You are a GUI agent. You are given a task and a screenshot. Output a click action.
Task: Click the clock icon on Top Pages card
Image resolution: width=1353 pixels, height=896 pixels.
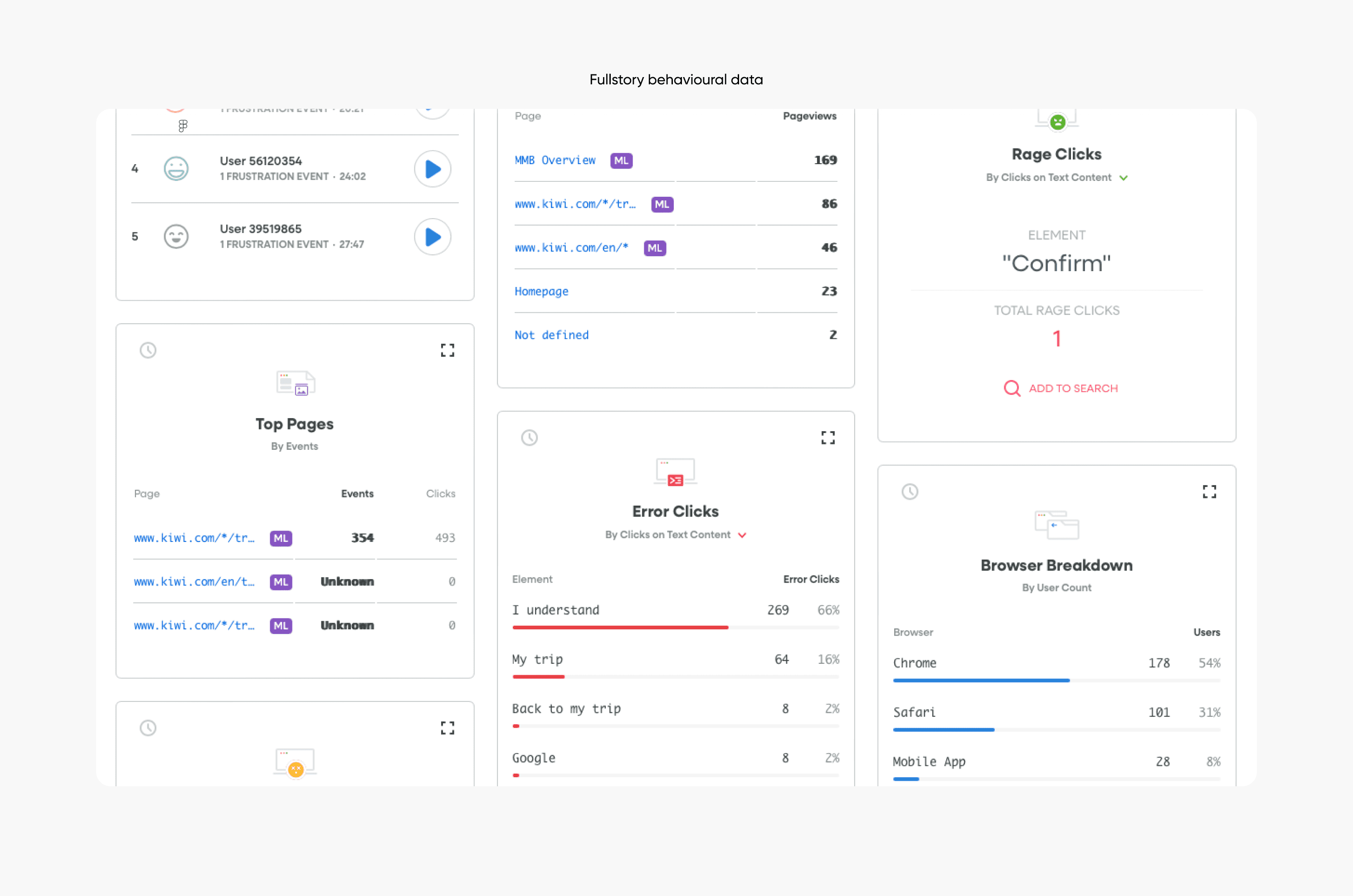coord(148,351)
